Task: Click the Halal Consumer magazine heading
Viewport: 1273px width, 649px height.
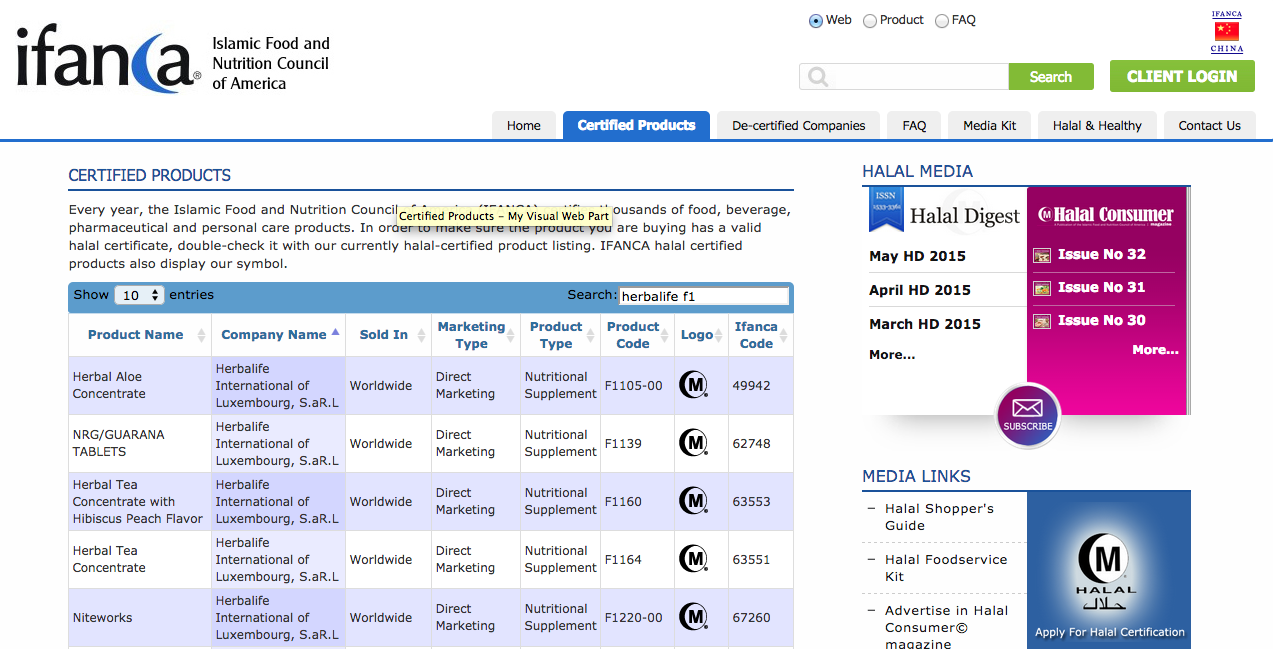Action: point(1106,215)
